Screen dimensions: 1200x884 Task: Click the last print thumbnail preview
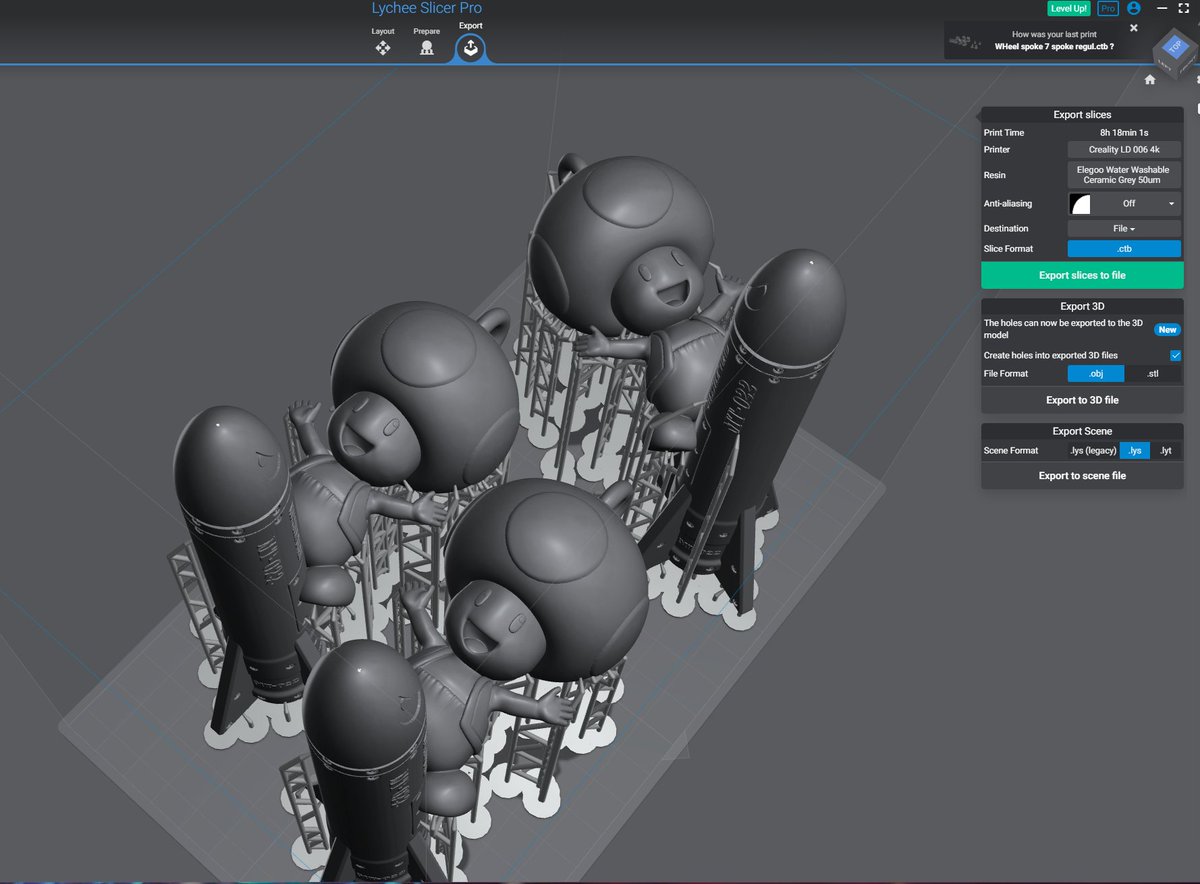pos(966,40)
